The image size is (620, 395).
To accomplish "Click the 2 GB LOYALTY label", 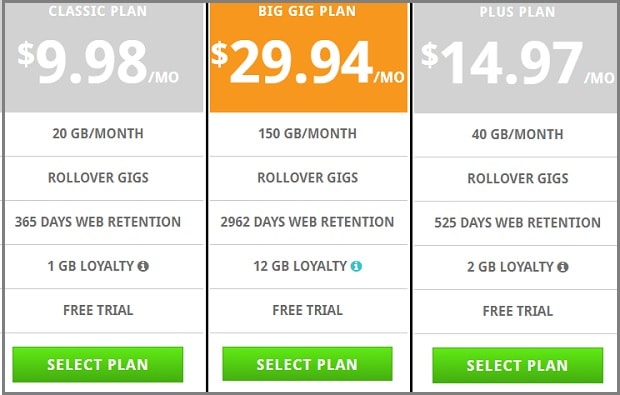I will [510, 267].
